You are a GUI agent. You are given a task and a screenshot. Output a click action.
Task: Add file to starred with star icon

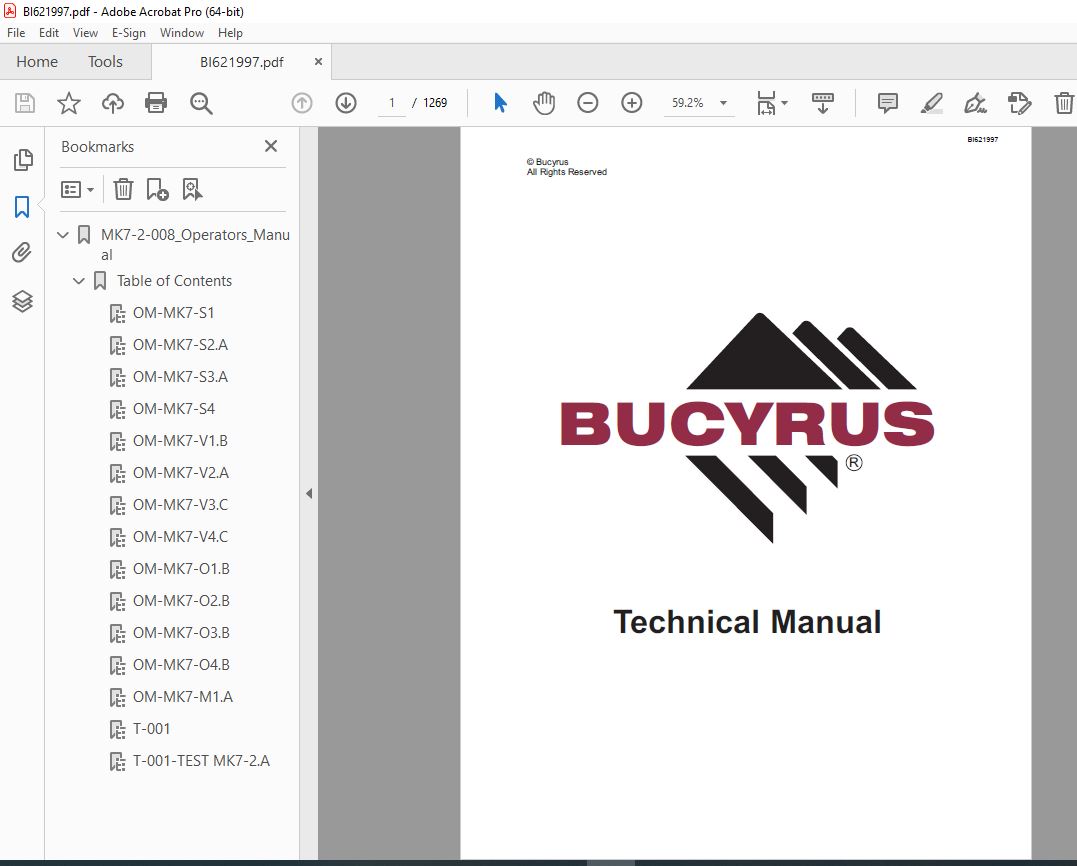click(x=68, y=103)
